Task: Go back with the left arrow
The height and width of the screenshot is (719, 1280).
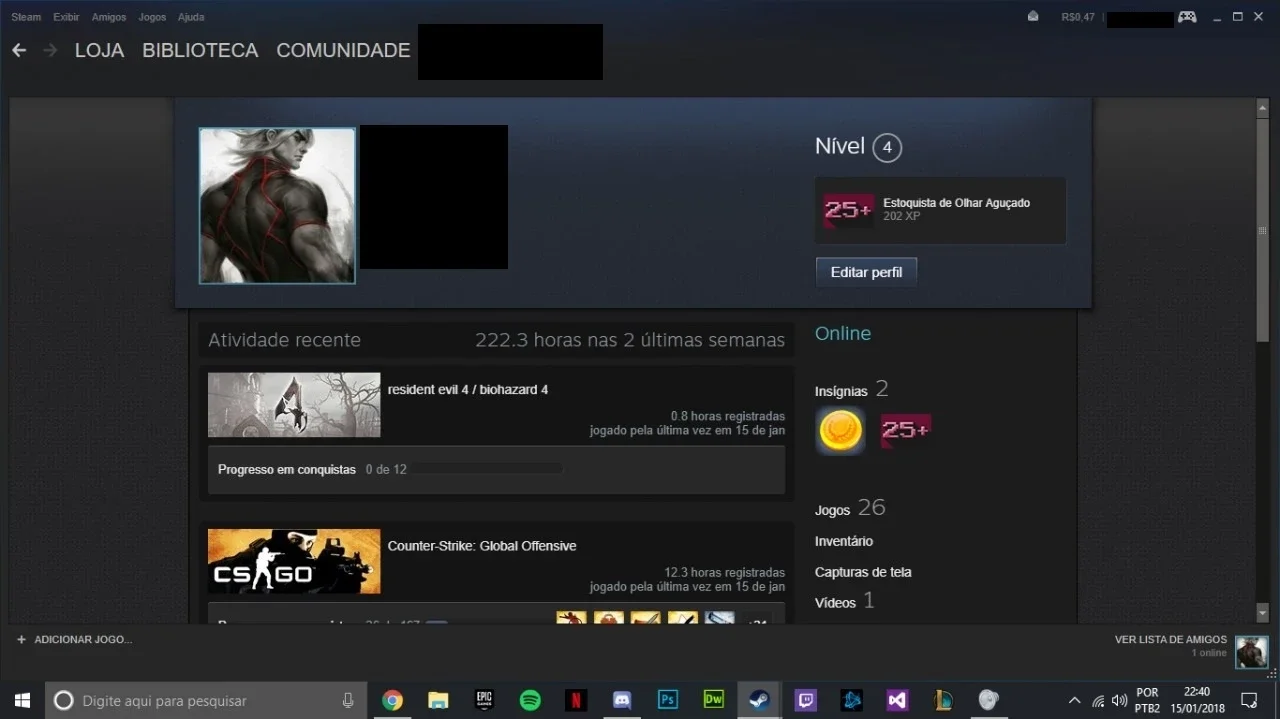Action: pos(19,50)
